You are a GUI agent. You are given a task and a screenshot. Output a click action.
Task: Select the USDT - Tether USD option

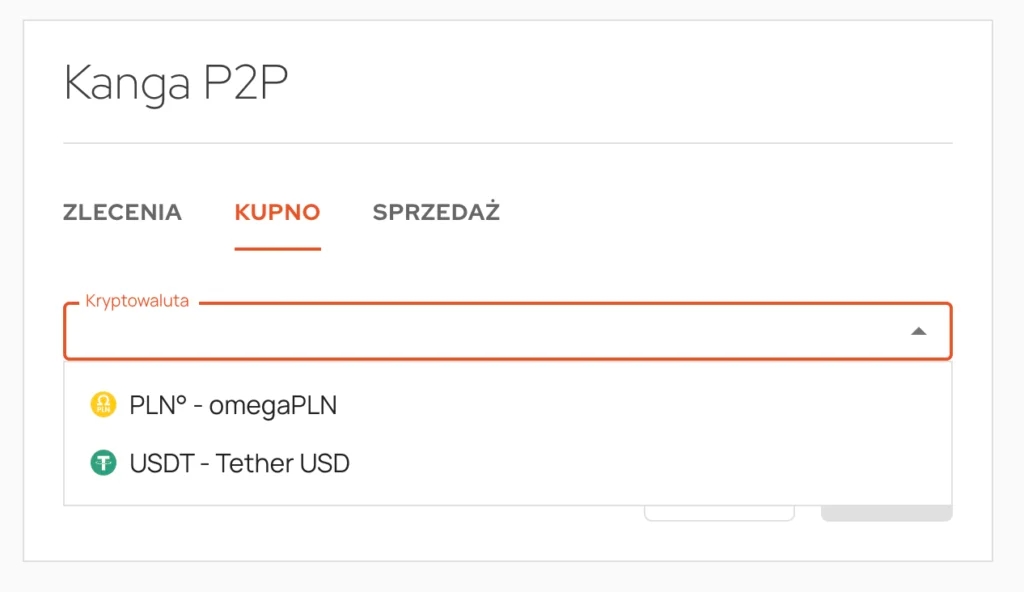[x=507, y=463]
